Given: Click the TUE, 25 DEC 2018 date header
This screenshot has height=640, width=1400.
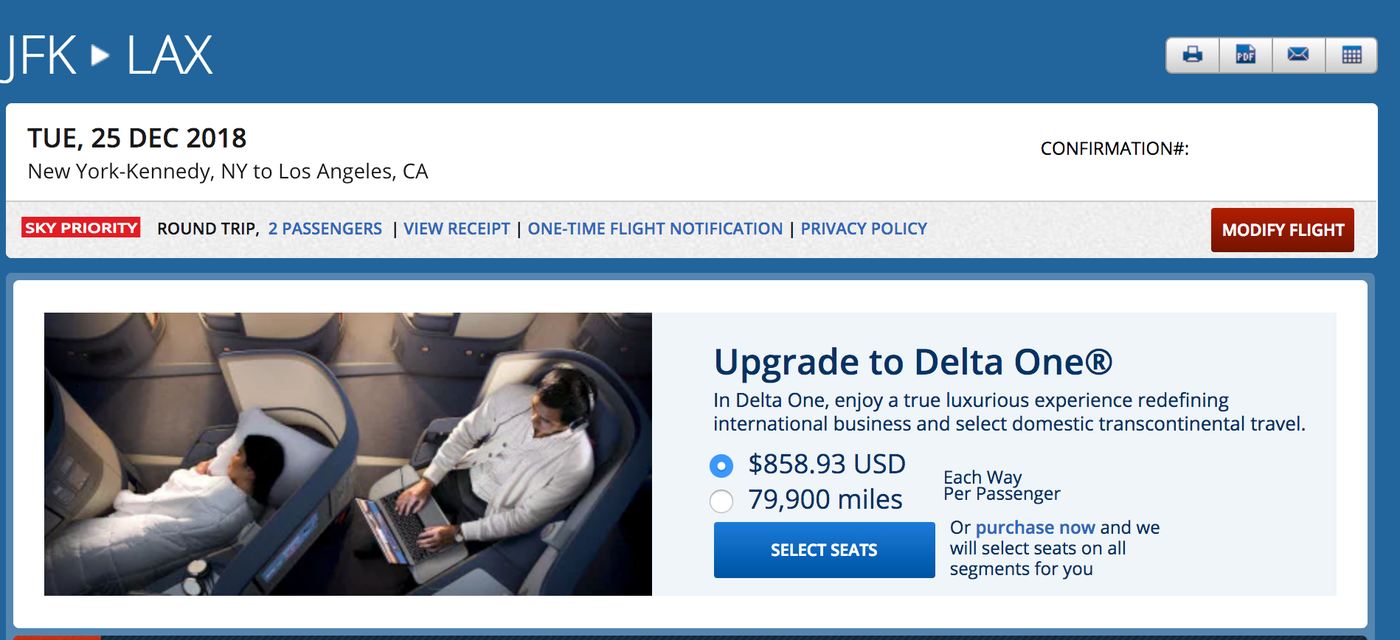Looking at the screenshot, I should (x=137, y=137).
